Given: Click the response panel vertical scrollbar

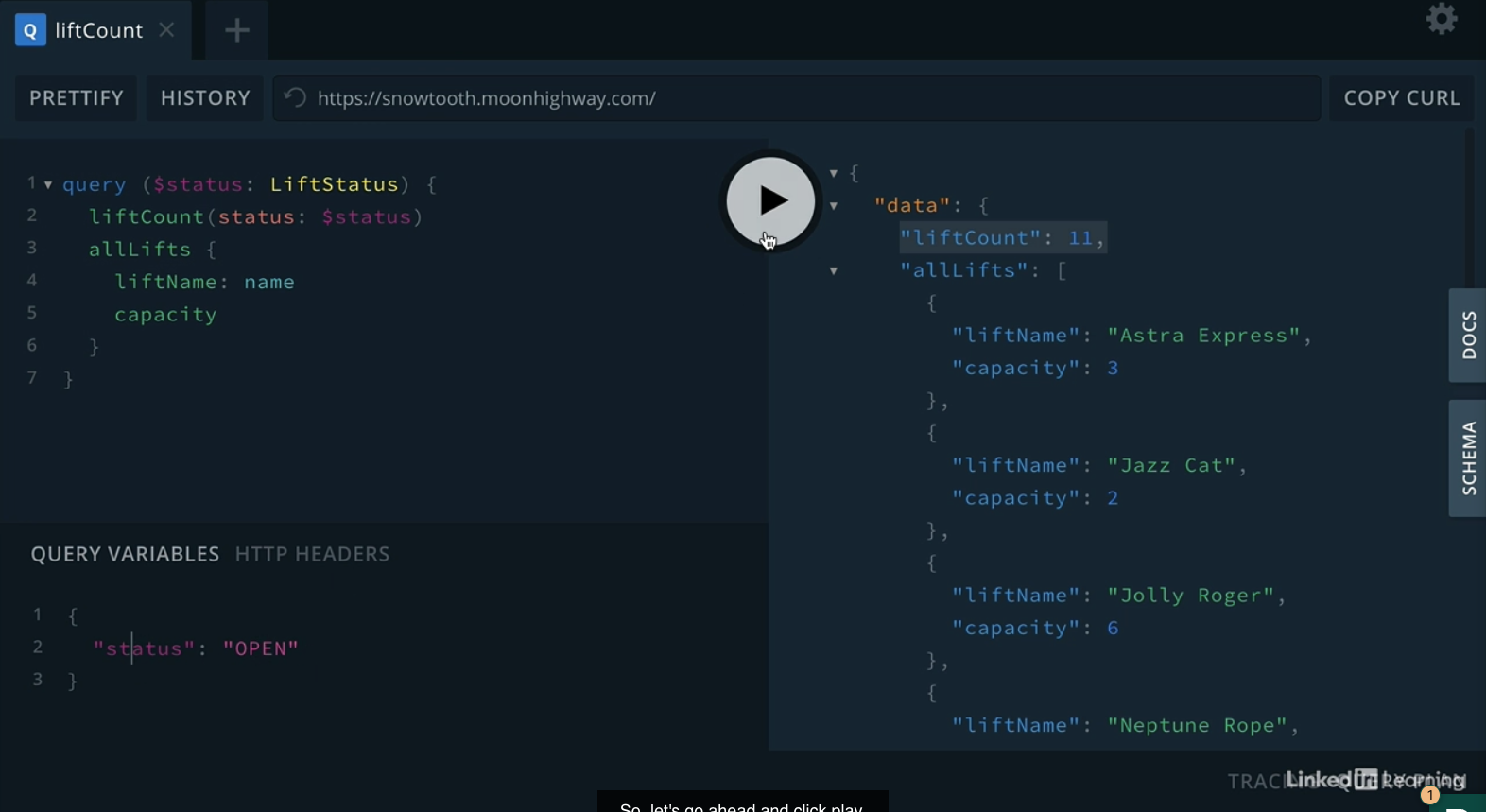Looking at the screenshot, I should point(1469,208).
